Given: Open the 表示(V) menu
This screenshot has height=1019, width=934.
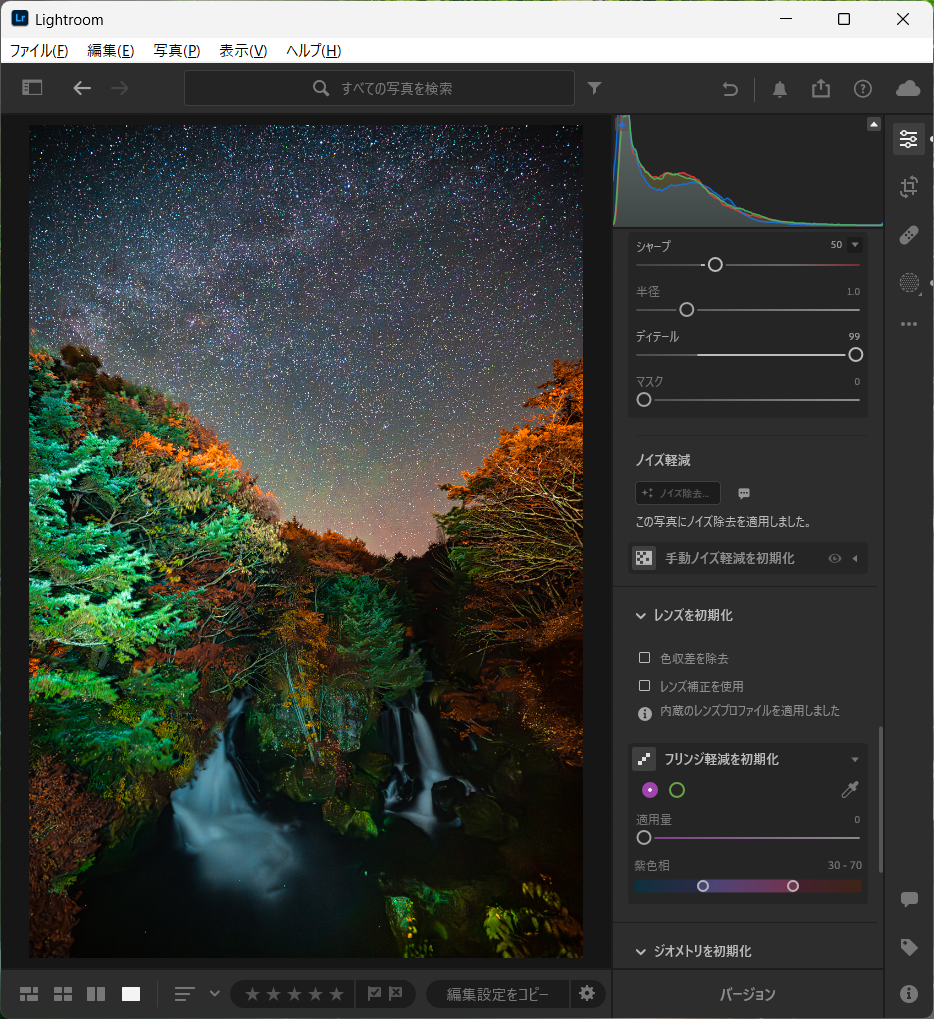Looking at the screenshot, I should pos(242,51).
